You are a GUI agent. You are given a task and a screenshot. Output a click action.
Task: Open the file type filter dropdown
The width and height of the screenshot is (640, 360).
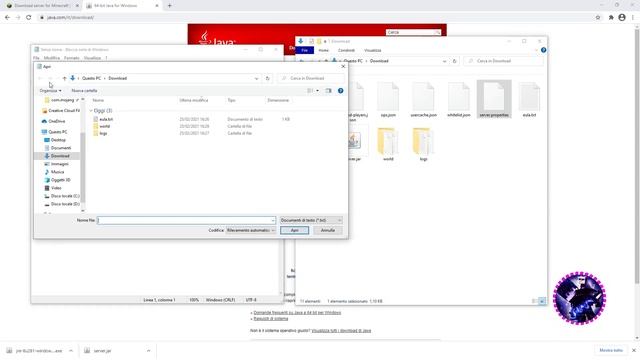(311, 220)
